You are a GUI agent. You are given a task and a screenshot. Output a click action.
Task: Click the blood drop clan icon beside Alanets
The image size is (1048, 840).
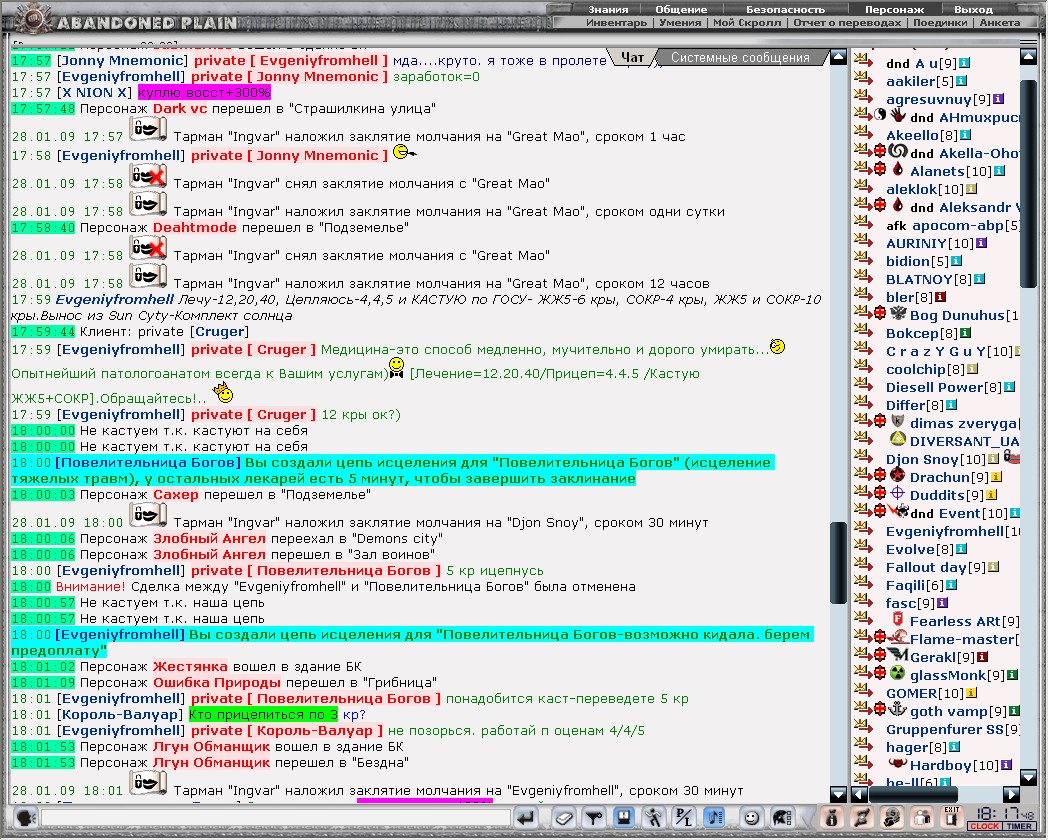pos(898,168)
